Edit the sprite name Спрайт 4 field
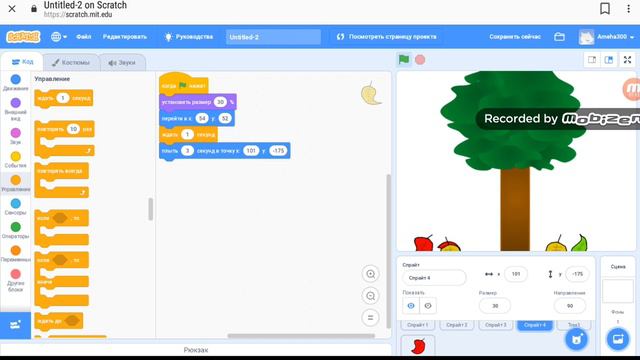This screenshot has height=360, width=640. tap(434, 278)
